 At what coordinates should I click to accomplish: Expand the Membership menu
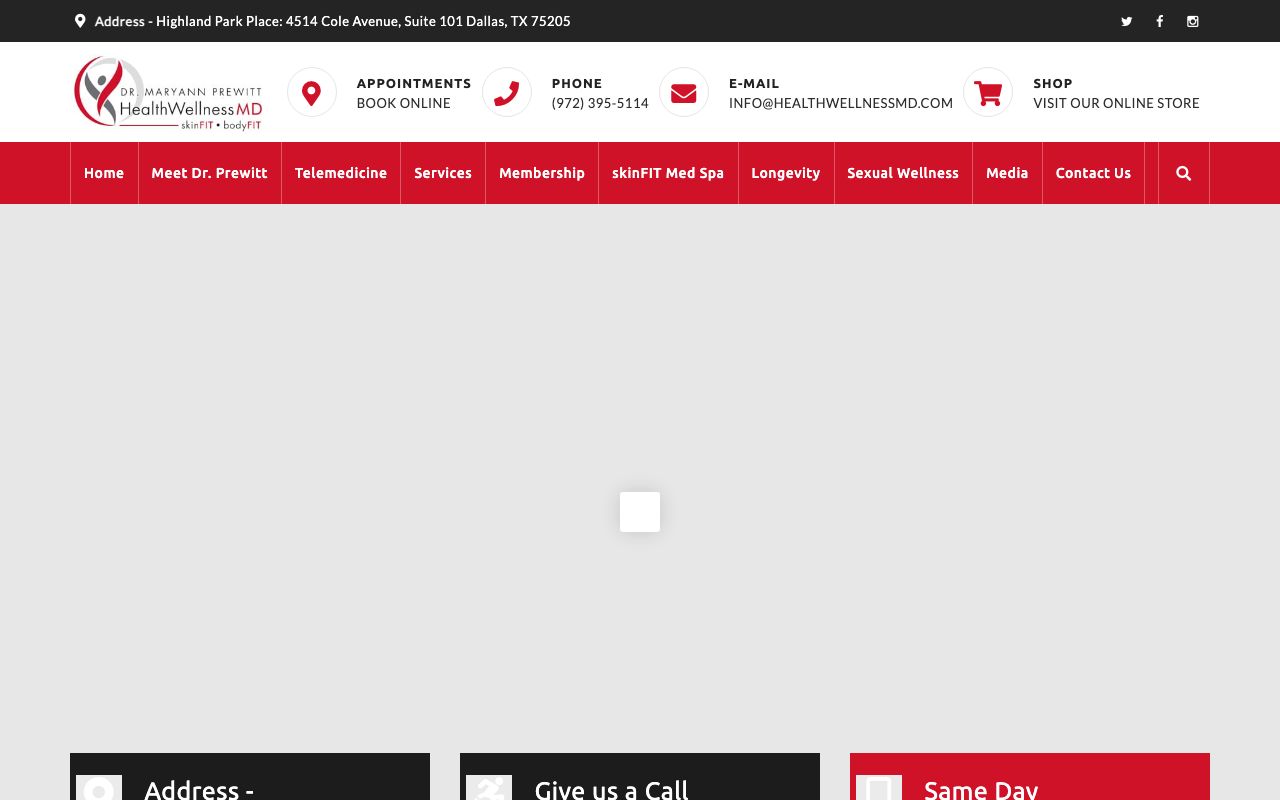(542, 173)
